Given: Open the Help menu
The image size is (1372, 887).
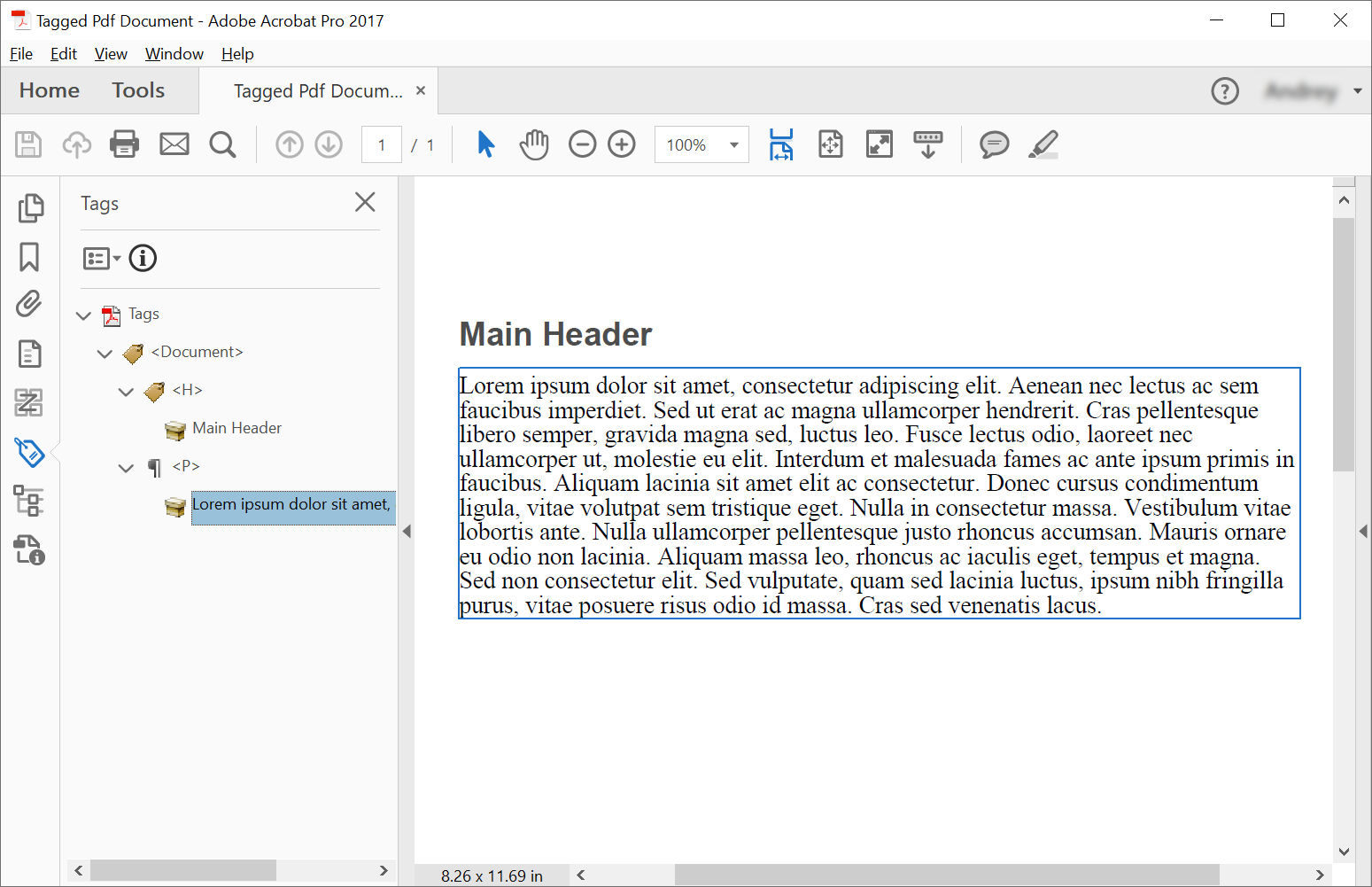Looking at the screenshot, I should point(237,54).
